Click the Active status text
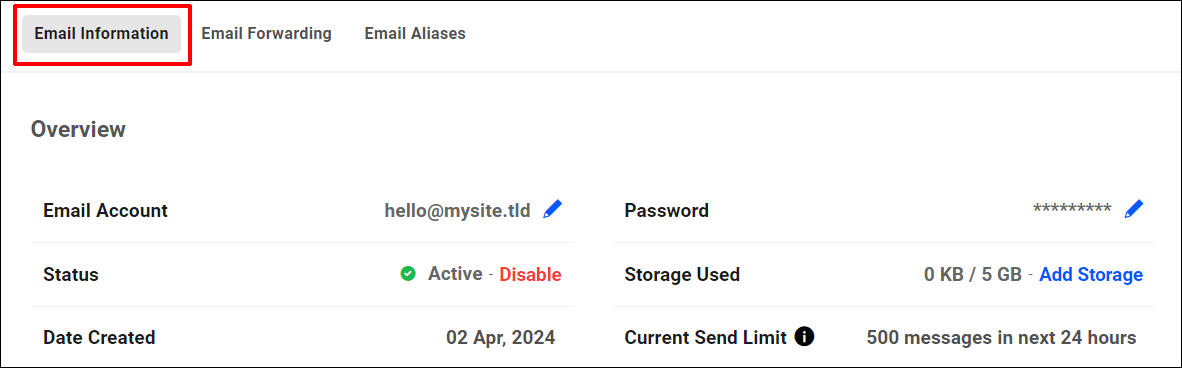 [x=455, y=274]
